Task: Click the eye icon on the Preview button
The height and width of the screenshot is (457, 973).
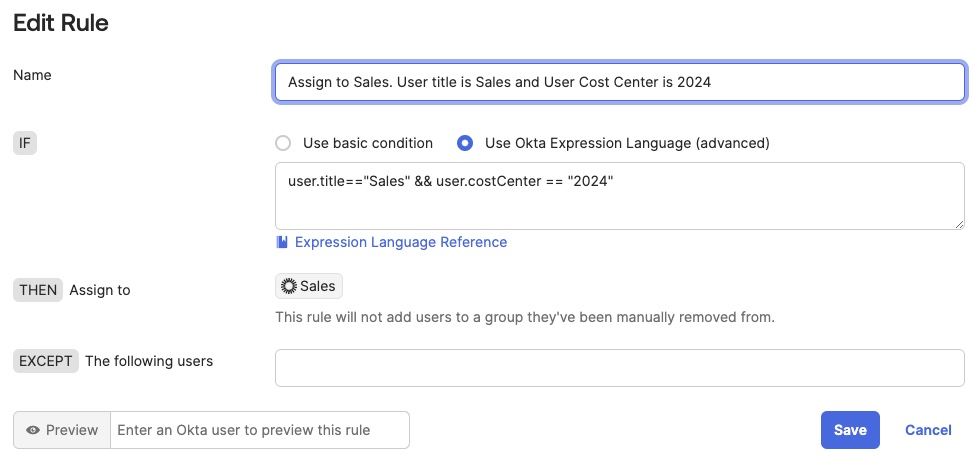Action: click(33, 430)
